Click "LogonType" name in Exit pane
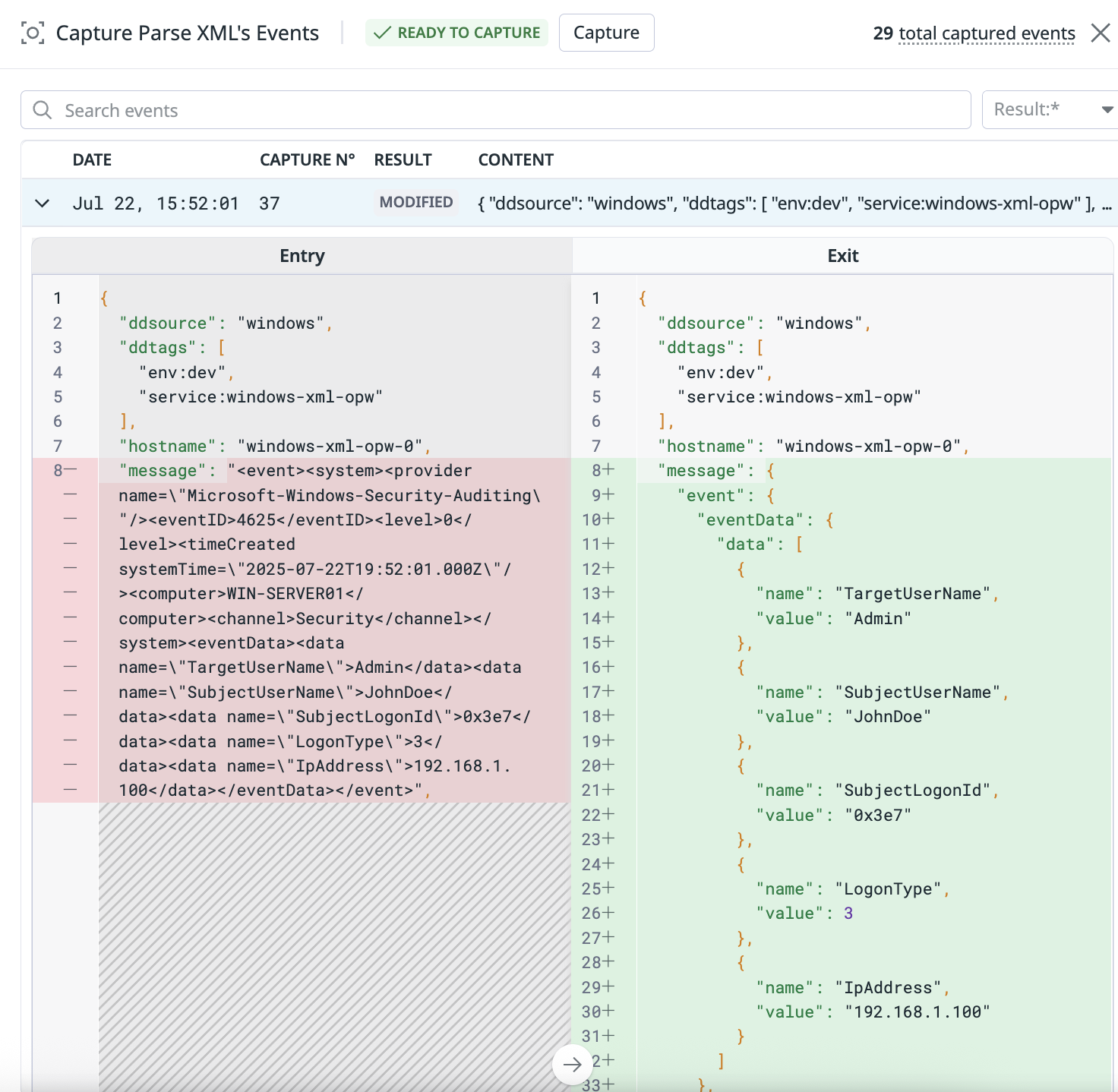The image size is (1118, 1092). (x=888, y=889)
